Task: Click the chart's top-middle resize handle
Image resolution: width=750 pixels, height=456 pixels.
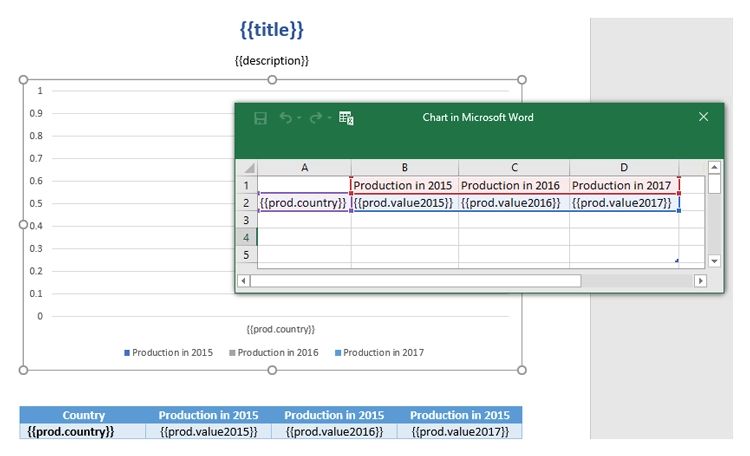Action: click(272, 80)
